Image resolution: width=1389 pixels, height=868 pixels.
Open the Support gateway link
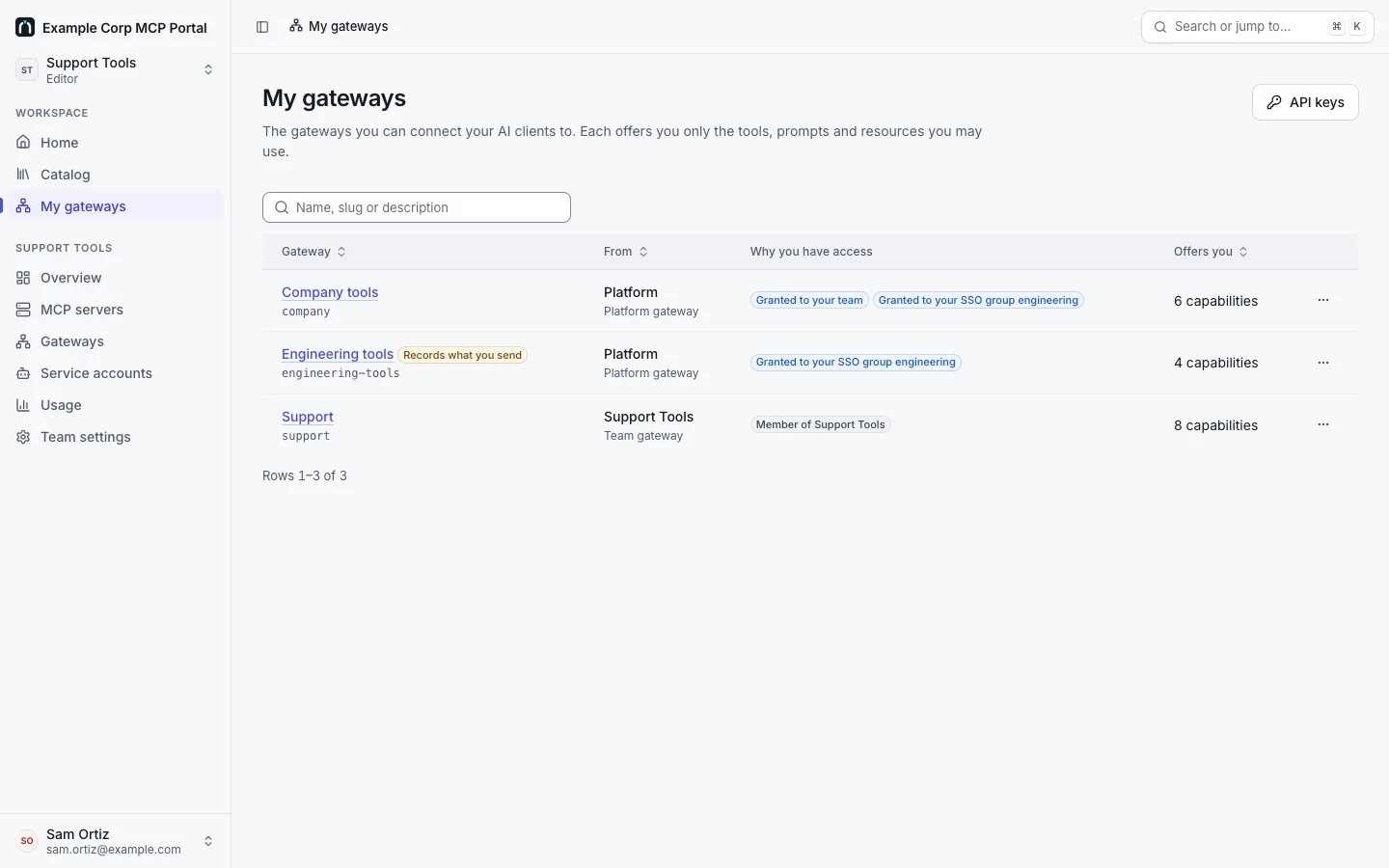click(308, 417)
